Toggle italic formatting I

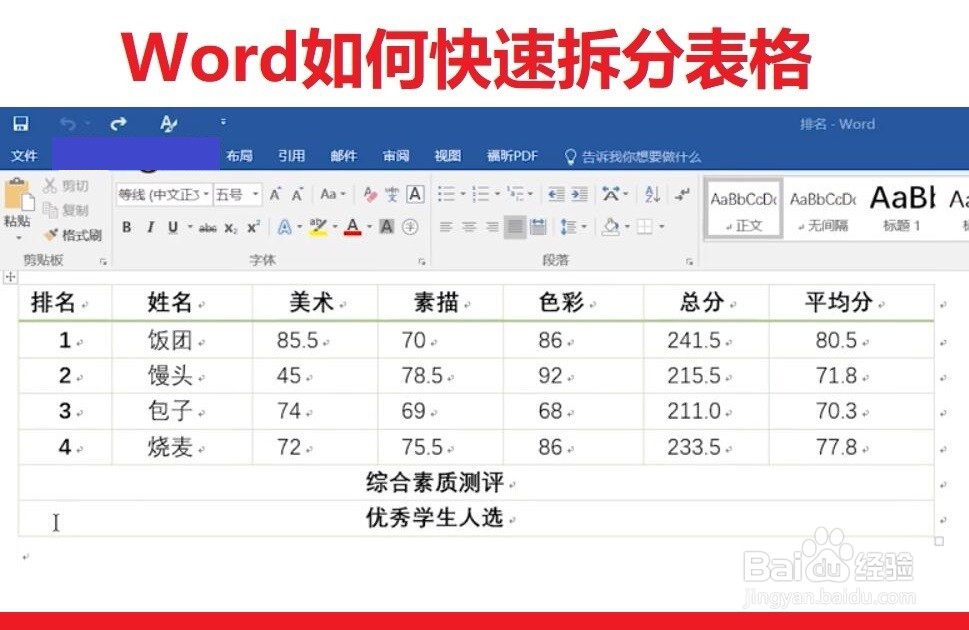click(150, 228)
